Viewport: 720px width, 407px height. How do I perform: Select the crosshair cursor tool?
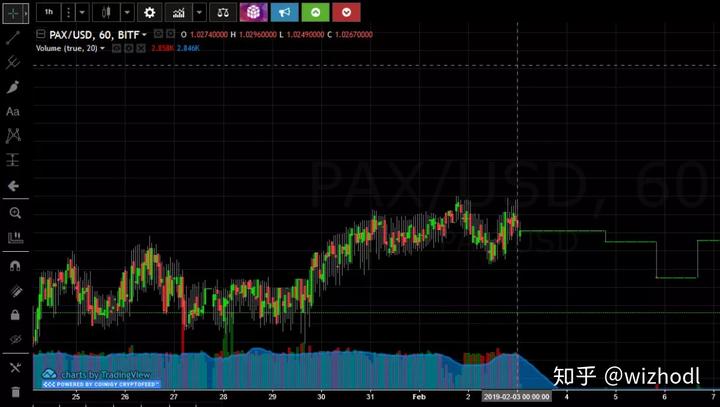pyautogui.click(x=13, y=13)
